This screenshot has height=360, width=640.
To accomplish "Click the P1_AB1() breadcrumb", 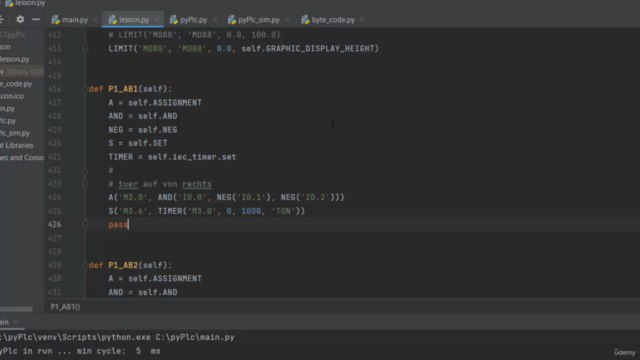I will coord(65,307).
